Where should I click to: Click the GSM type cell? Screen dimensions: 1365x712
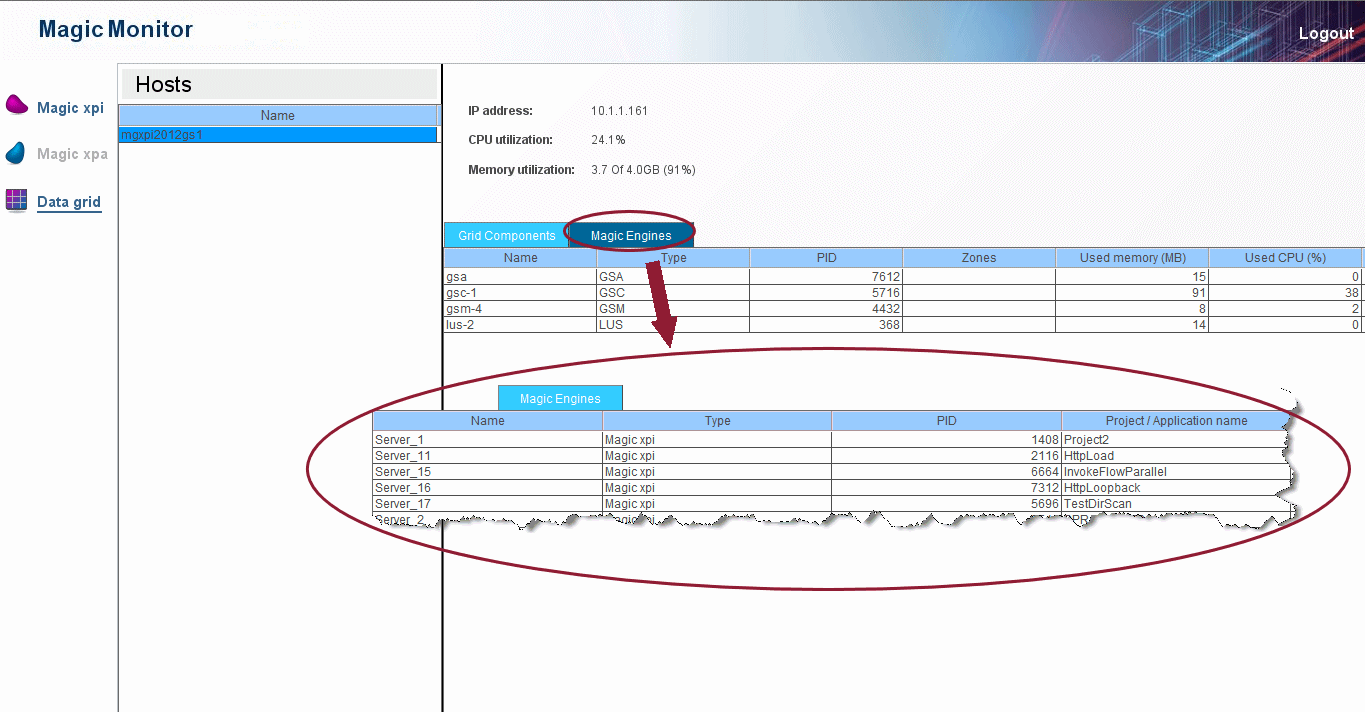pos(673,308)
